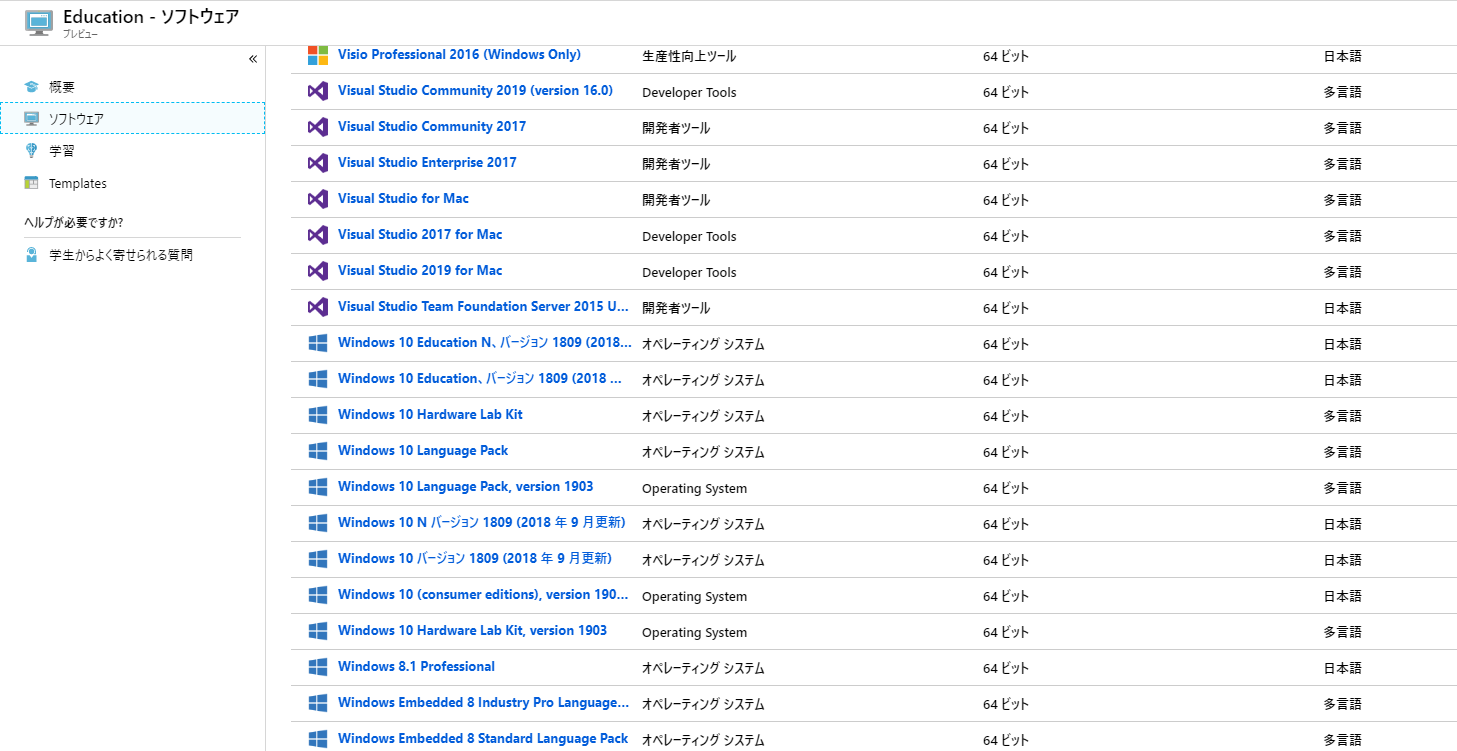Click the 学習 lightbulb icon

tap(31, 151)
